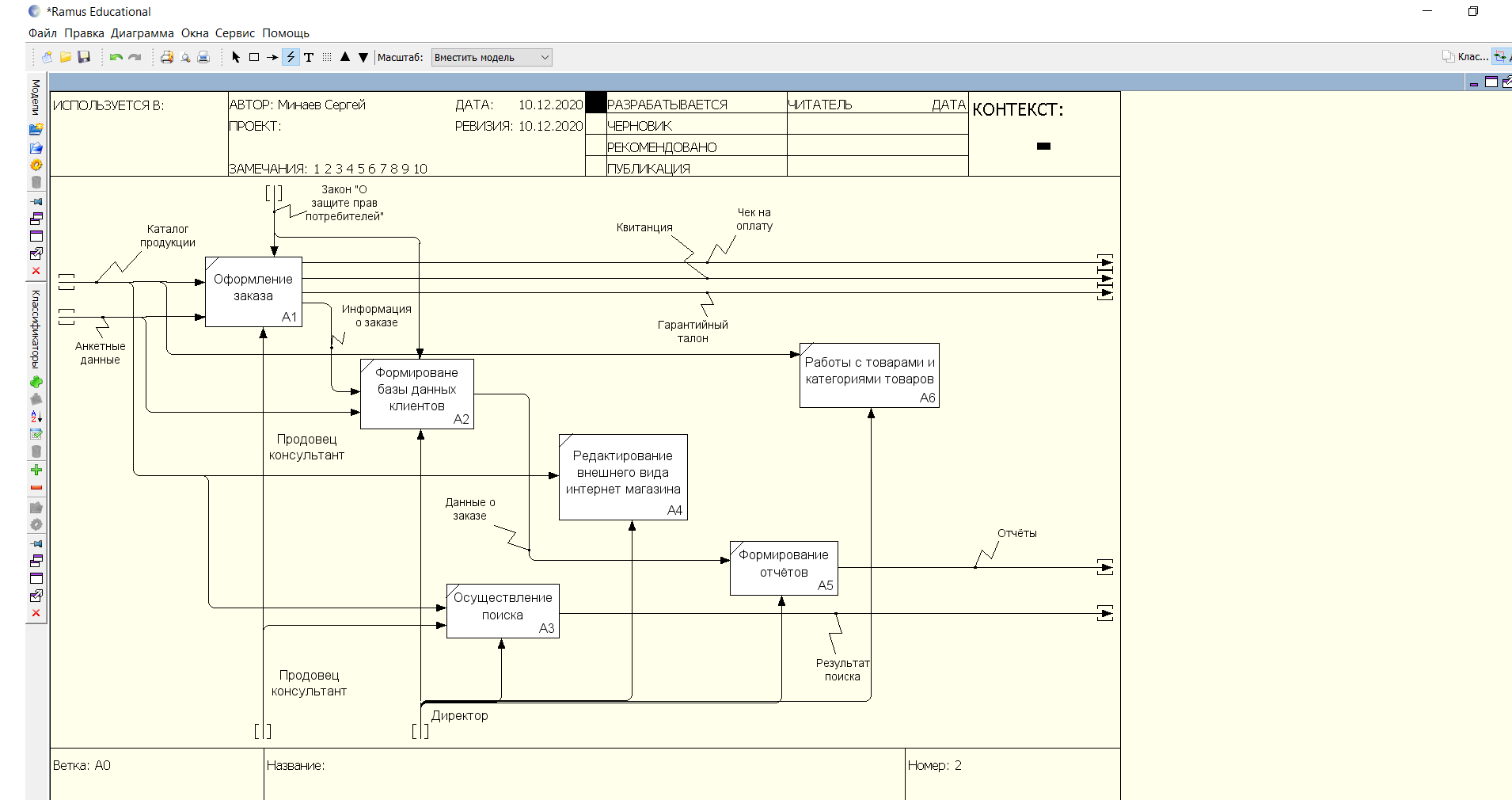The width and height of the screenshot is (1512, 800).
Task: Open print preview magnifier icon
Action: [x=185, y=57]
